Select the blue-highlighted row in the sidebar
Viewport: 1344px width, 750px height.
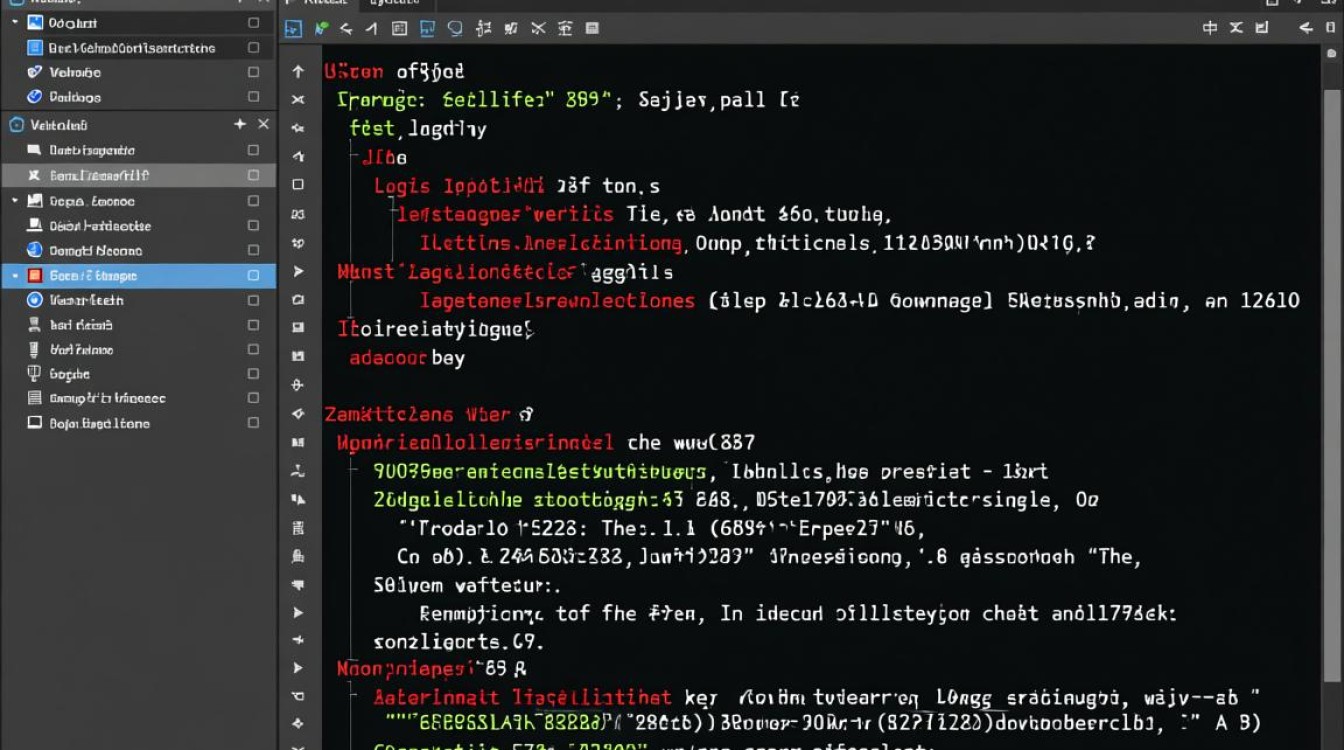click(138, 275)
